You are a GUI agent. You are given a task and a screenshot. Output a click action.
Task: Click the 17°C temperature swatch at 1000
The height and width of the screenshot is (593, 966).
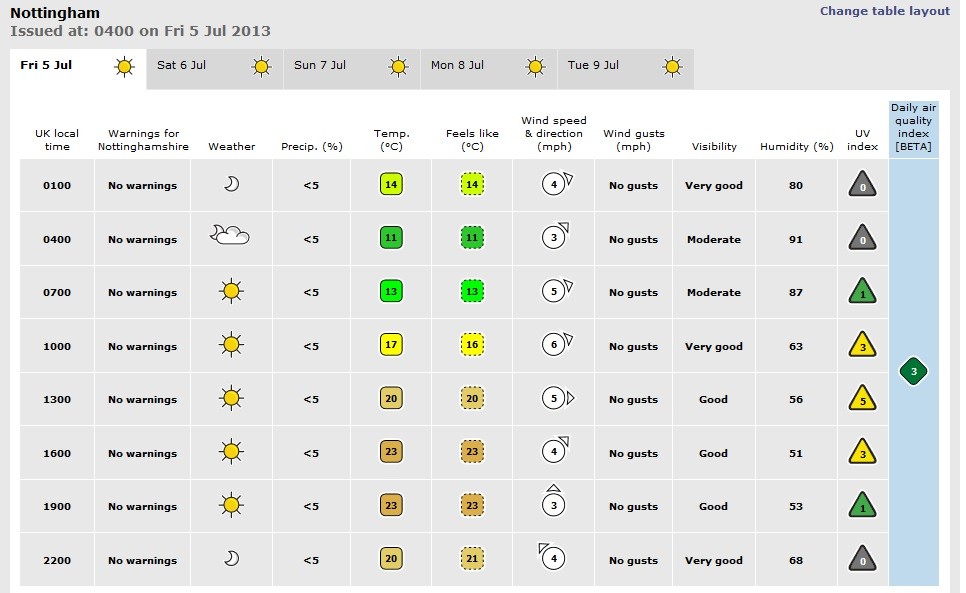pyautogui.click(x=391, y=346)
